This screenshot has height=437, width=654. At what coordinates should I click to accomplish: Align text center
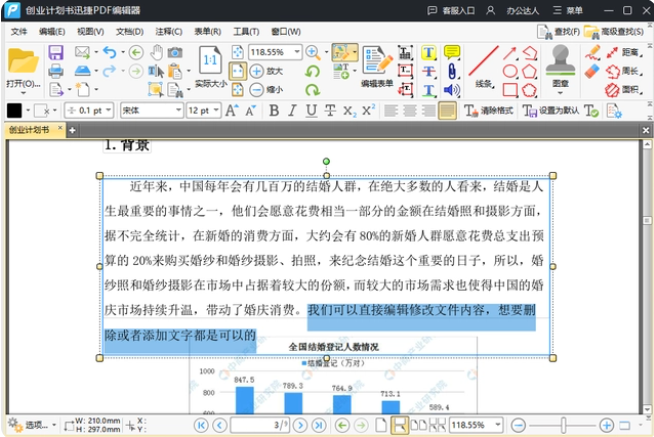pyautogui.click(x=410, y=111)
